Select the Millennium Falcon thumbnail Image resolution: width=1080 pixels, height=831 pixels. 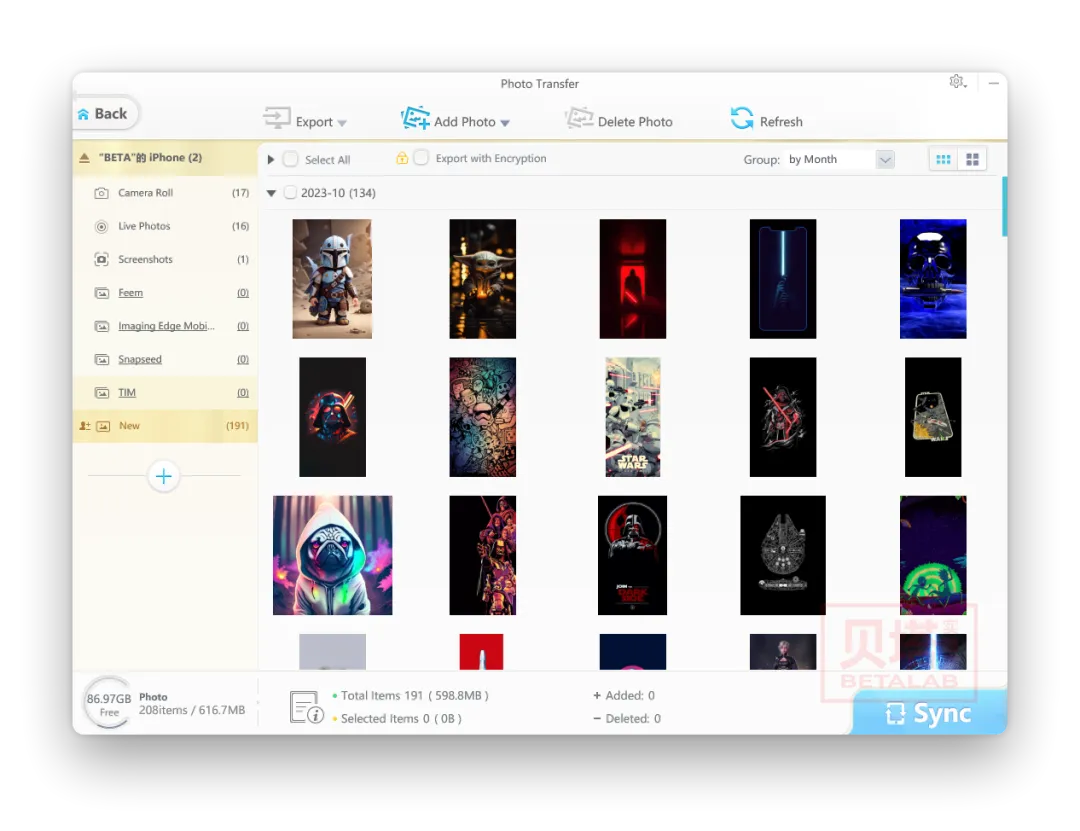[782, 555]
